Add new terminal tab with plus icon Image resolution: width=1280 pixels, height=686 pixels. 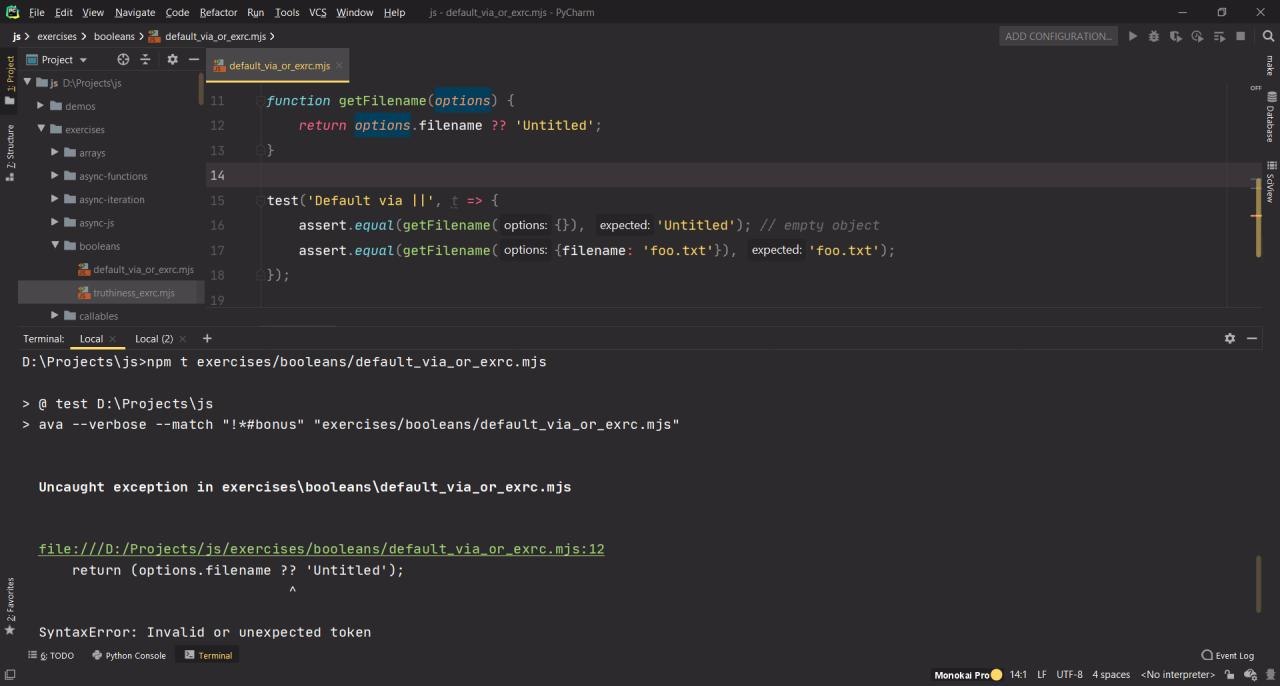207,339
